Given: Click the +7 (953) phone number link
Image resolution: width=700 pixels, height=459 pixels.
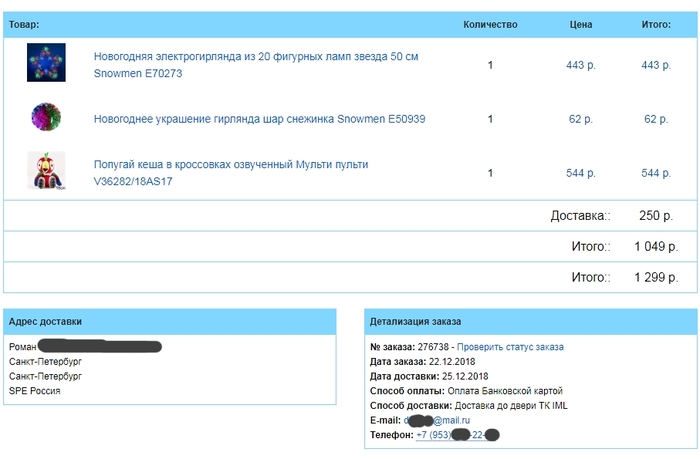Looking at the screenshot, I should tap(457, 435).
